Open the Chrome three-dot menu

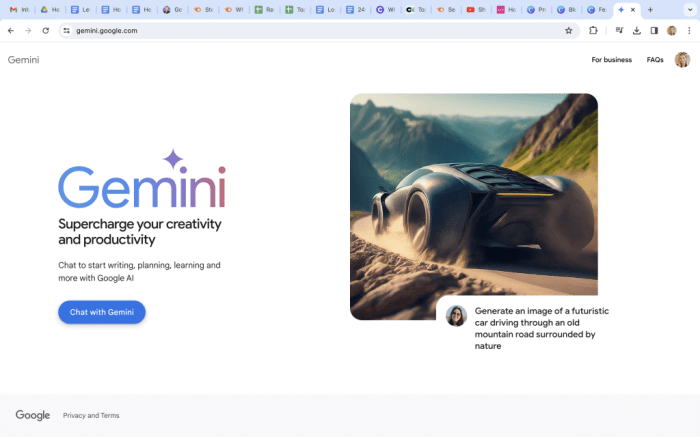689,31
